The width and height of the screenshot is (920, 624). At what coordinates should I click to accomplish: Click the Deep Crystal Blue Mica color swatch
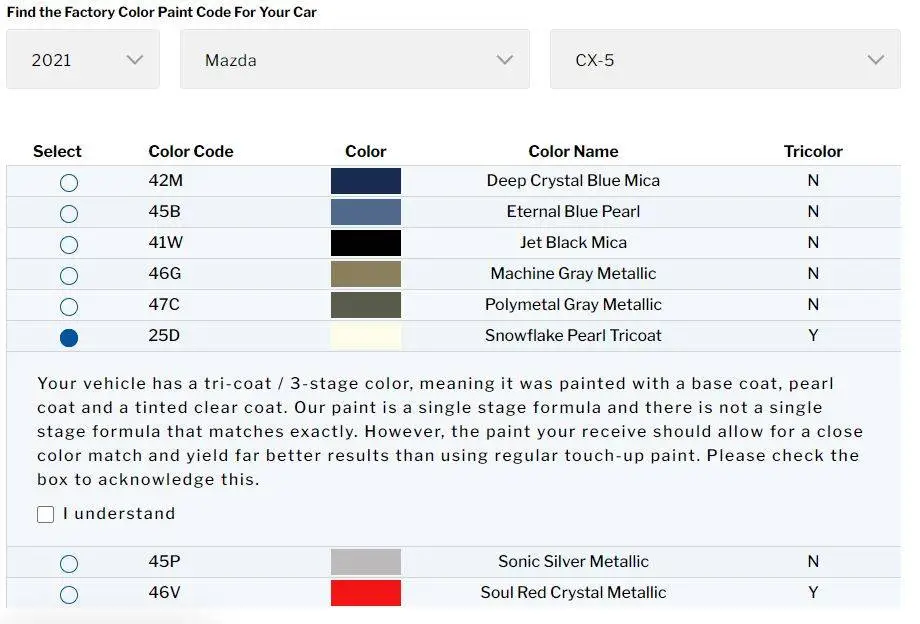[366, 181]
